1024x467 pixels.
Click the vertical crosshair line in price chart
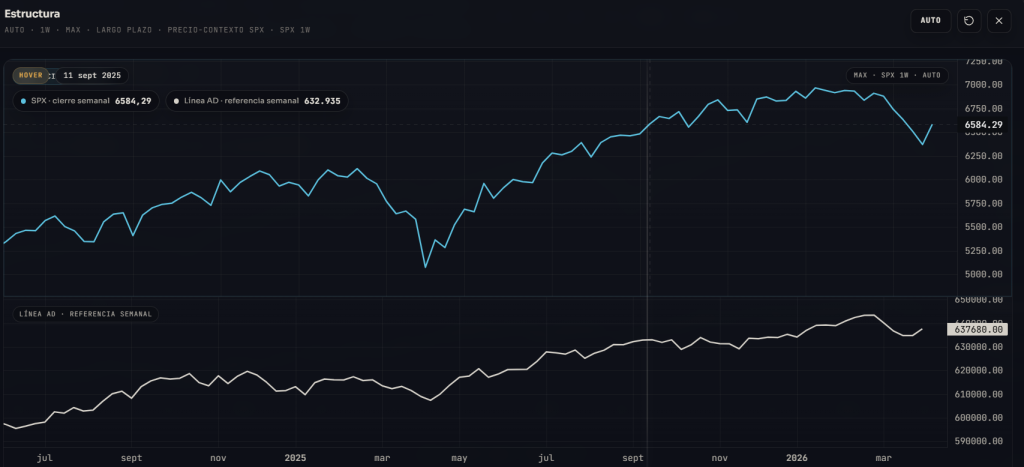(648, 200)
